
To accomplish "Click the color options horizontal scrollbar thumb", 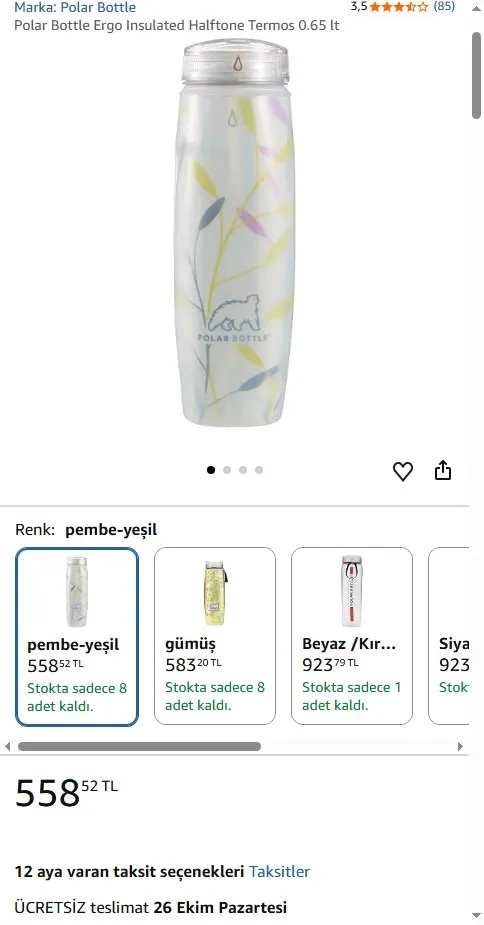I will [x=139, y=746].
